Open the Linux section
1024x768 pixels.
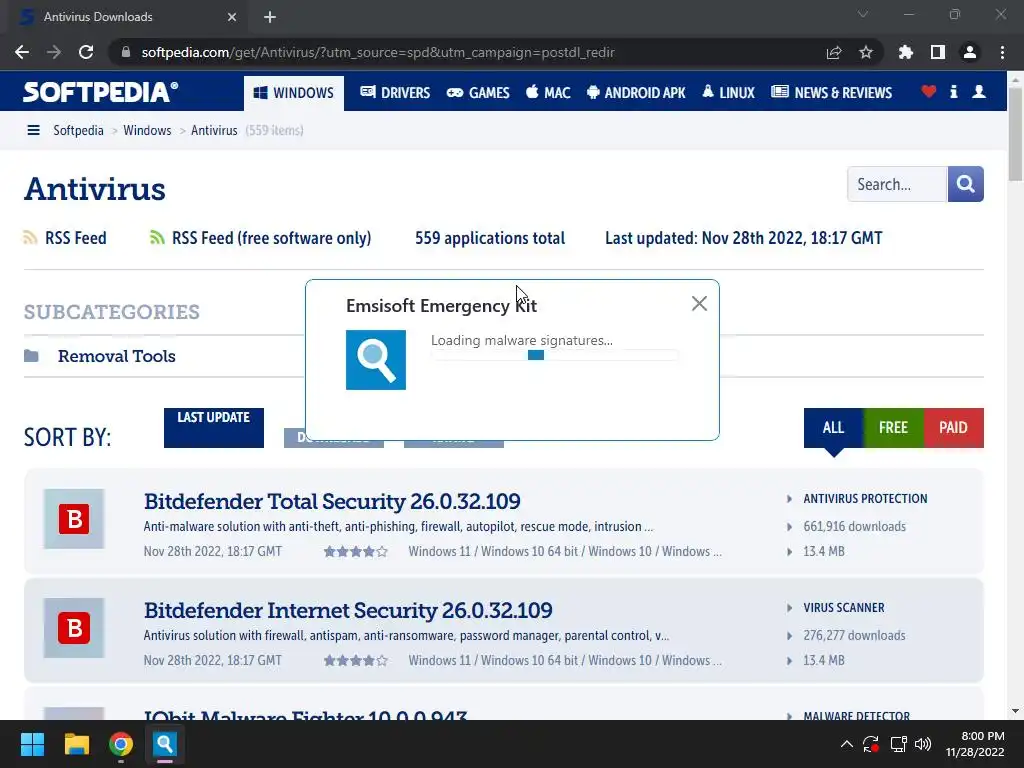(x=728, y=93)
